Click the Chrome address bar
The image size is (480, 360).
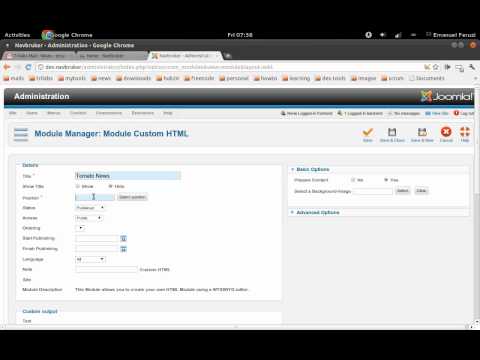(x=230, y=67)
